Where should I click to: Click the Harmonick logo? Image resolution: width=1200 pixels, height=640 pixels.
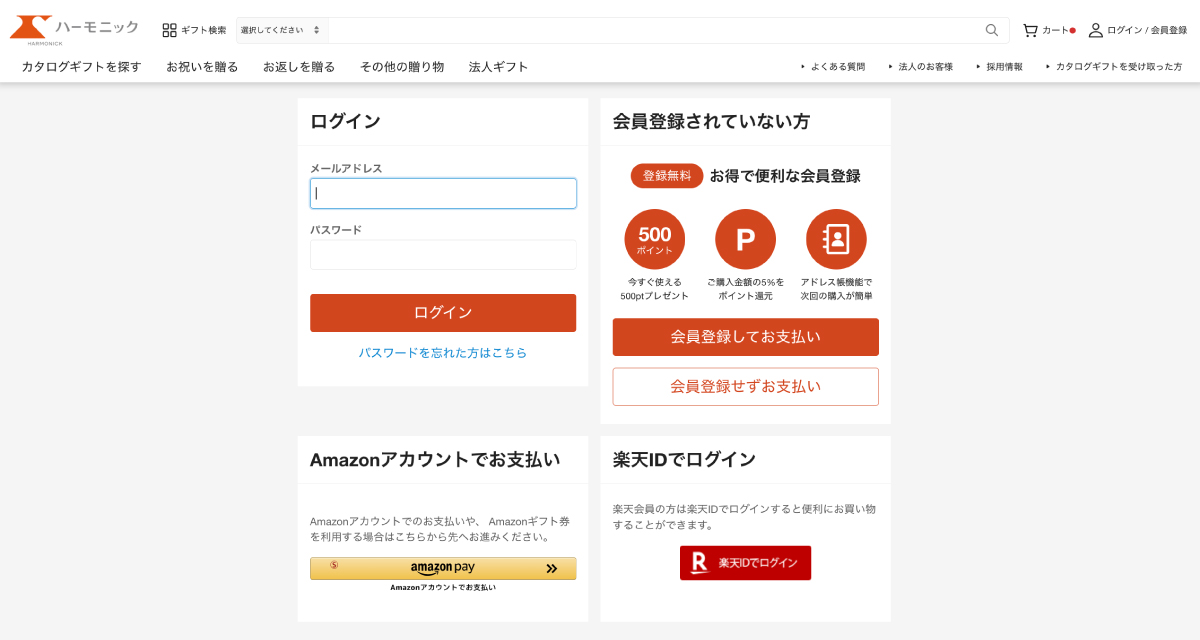[x=74, y=30]
